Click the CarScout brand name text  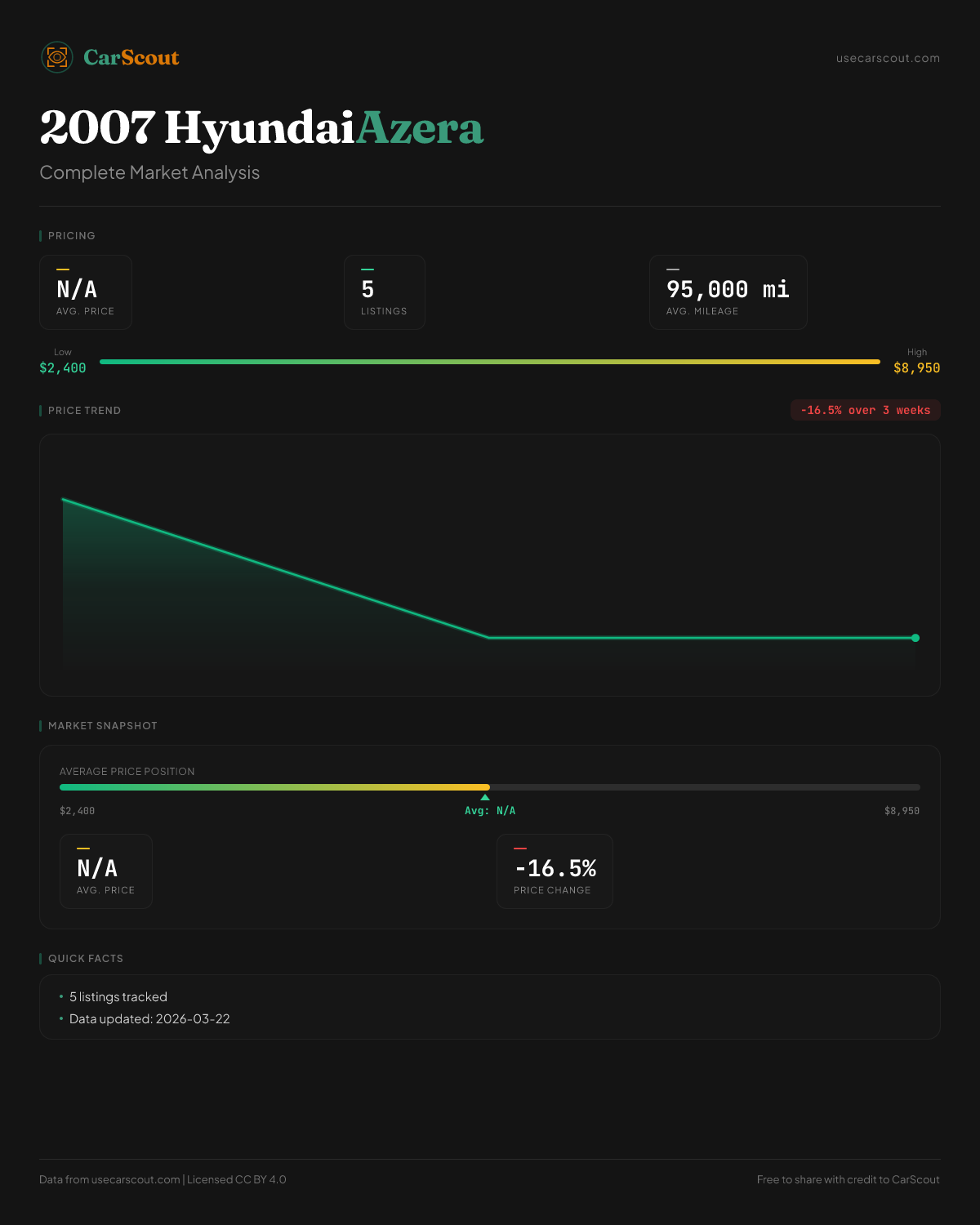pyautogui.click(x=131, y=57)
